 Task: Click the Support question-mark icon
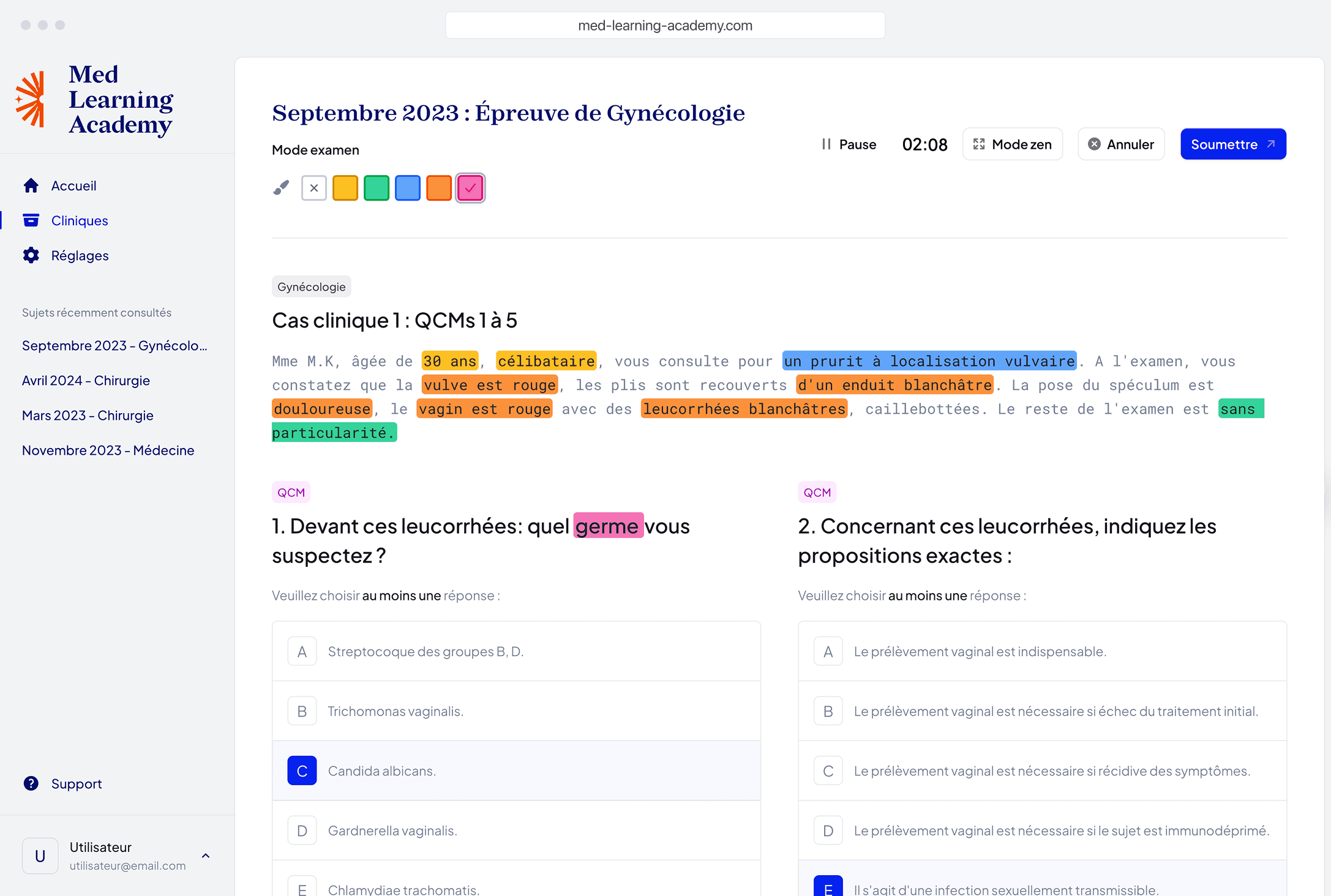[31, 783]
